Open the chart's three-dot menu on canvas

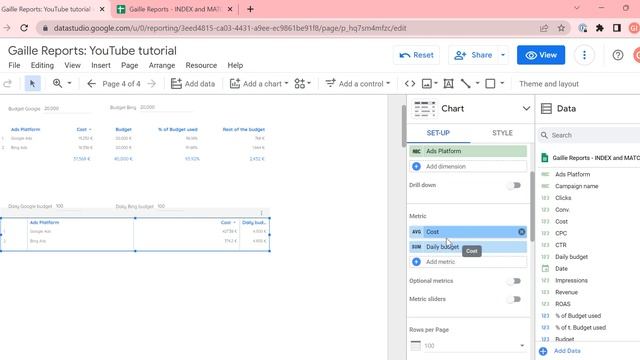pyautogui.click(x=261, y=213)
